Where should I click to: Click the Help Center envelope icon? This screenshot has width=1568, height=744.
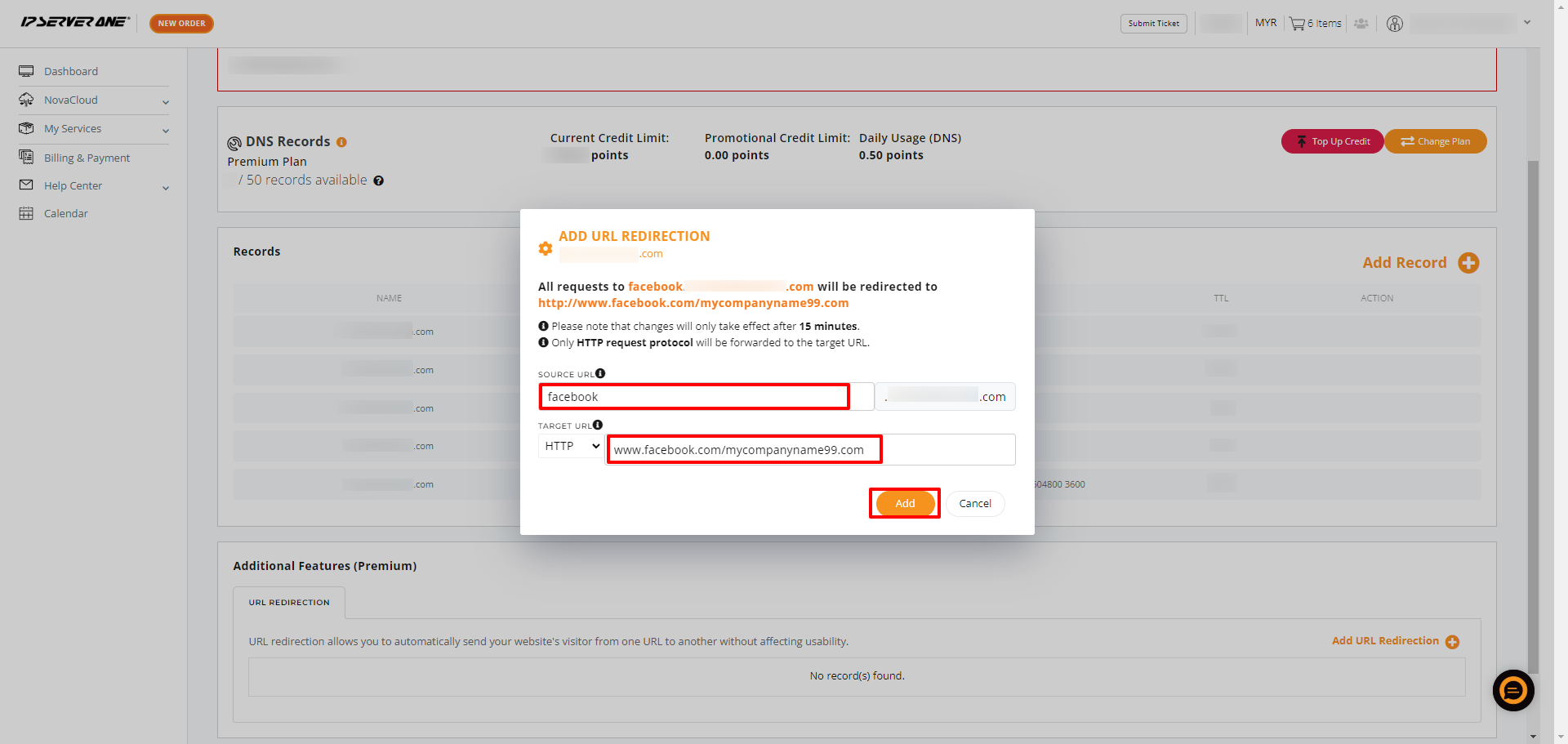point(26,185)
